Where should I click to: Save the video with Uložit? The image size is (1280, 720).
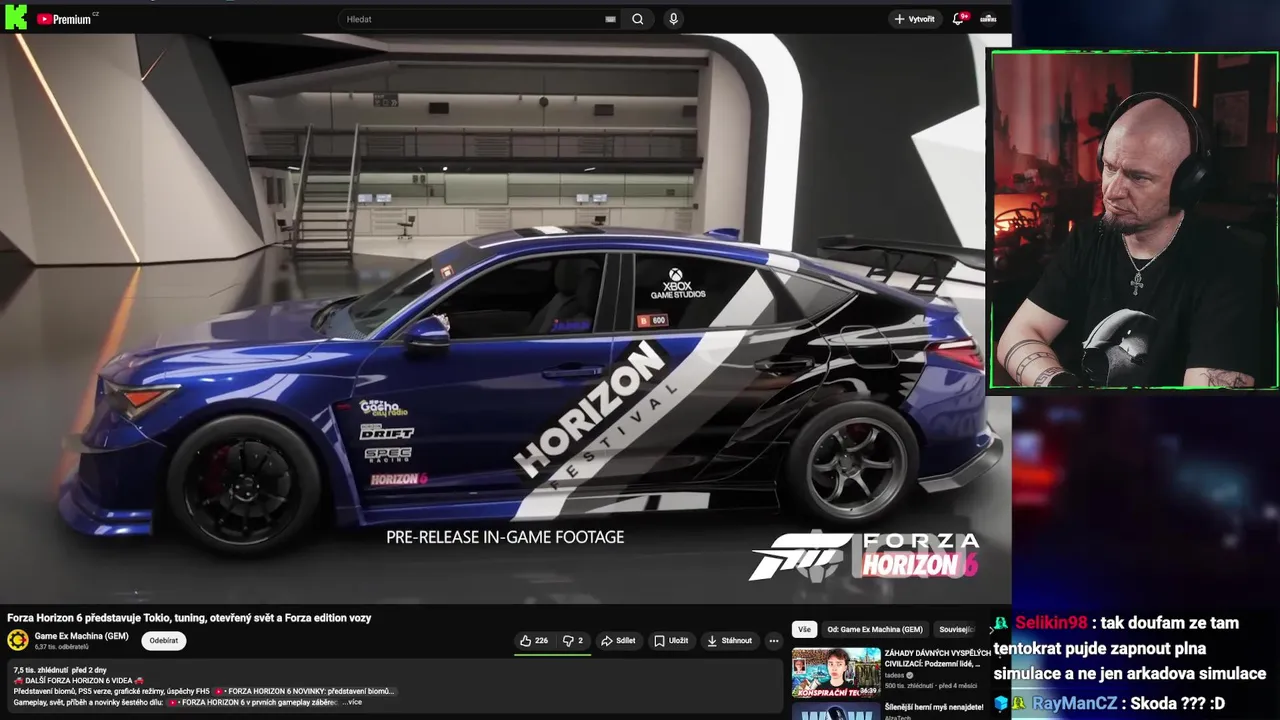click(x=671, y=641)
